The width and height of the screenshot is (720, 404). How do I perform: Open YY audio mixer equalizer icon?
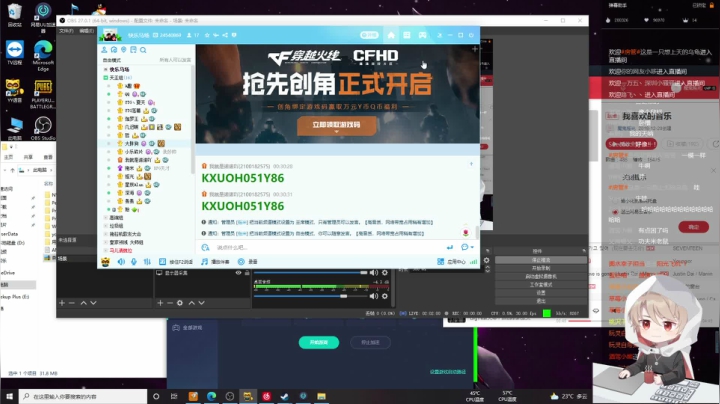click(147, 262)
